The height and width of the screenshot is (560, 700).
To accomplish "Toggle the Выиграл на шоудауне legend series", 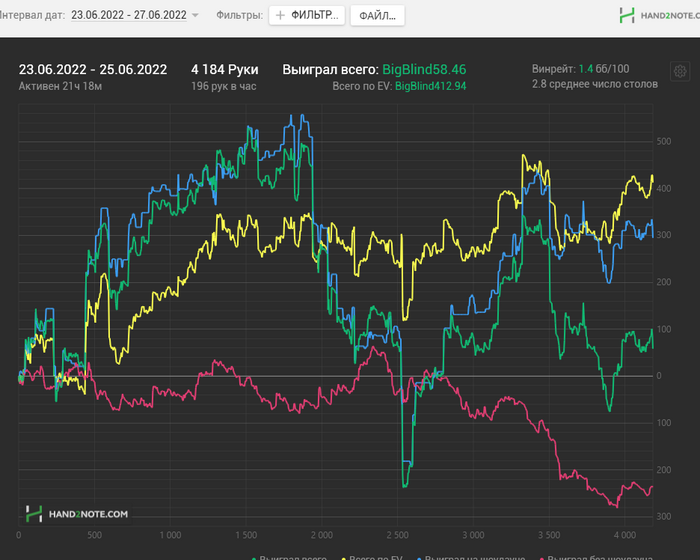I will click(471, 557).
